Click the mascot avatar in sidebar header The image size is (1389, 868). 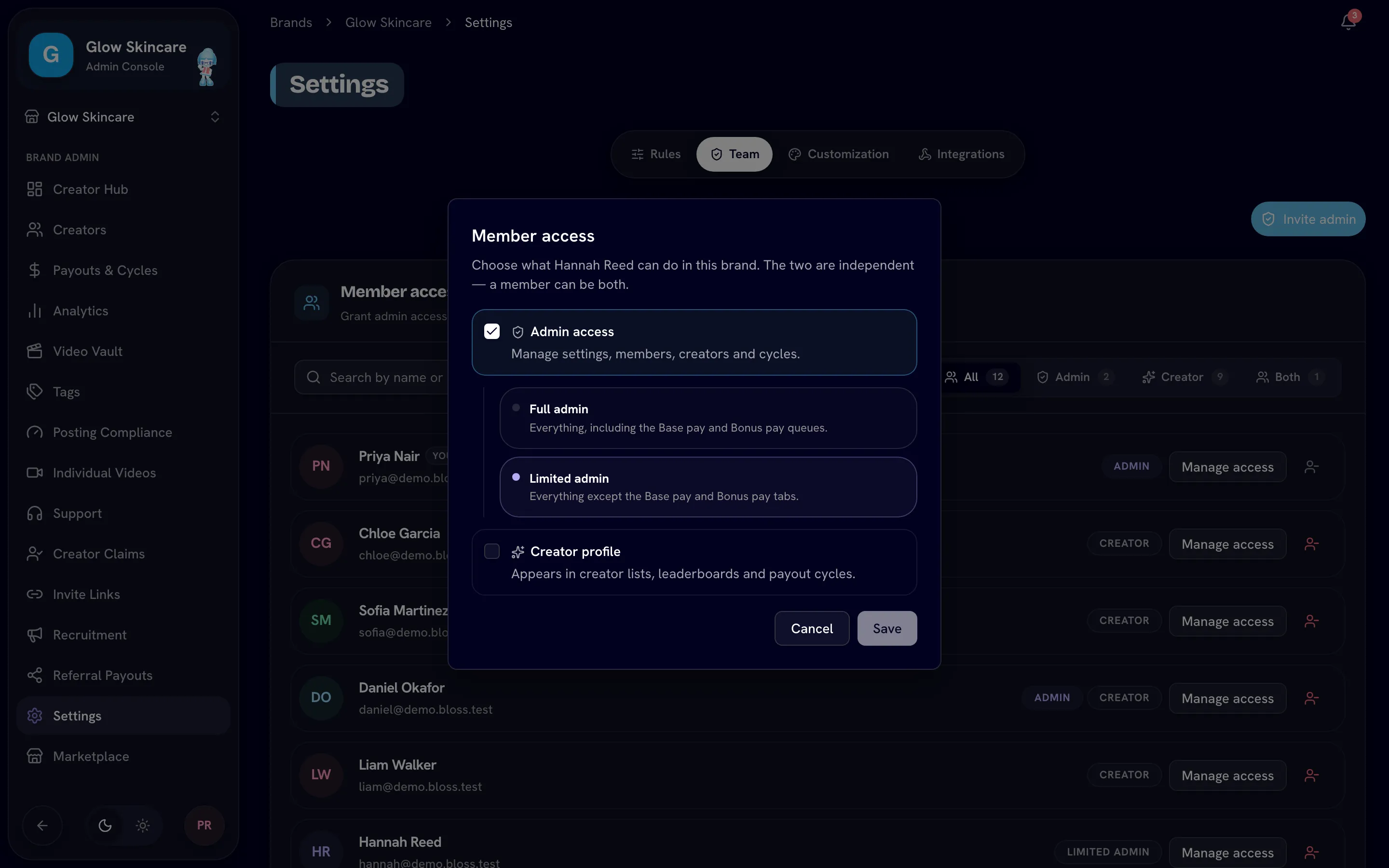(x=206, y=67)
